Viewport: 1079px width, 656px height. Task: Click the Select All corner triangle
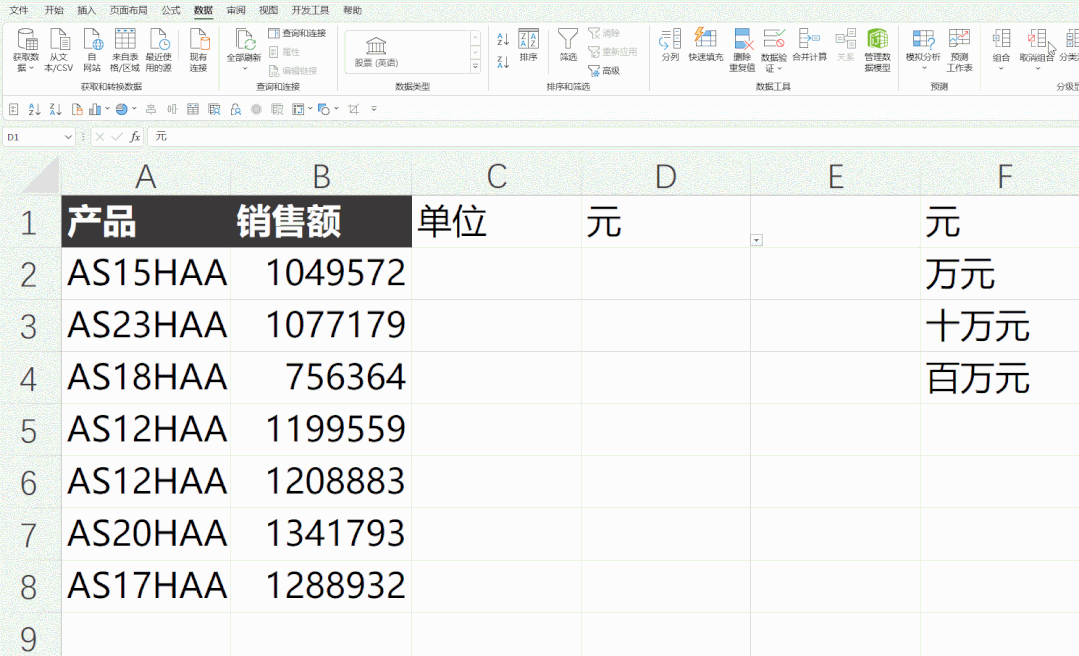pyautogui.click(x=42, y=176)
